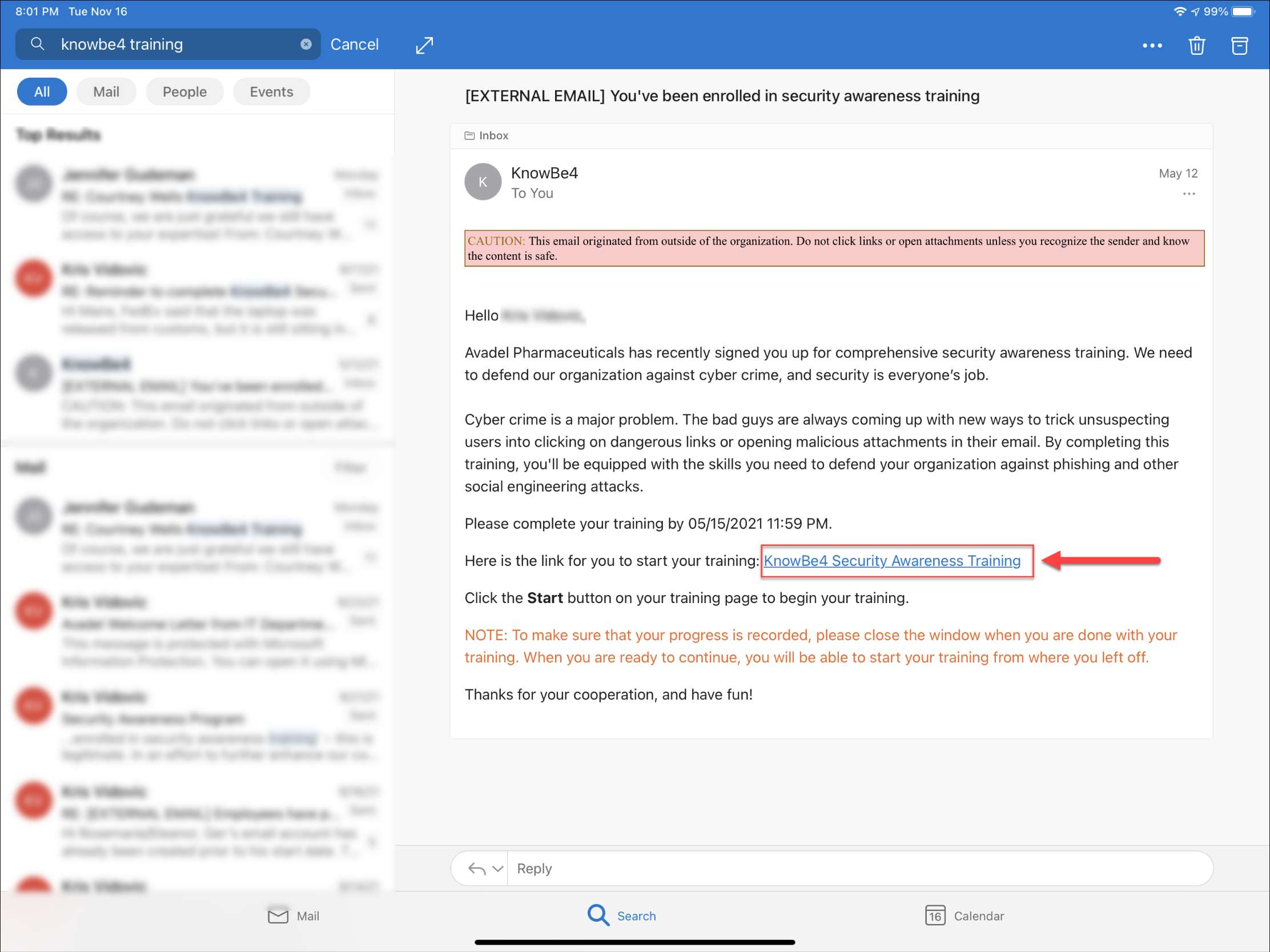Switch to the Mail bottom tab
This screenshot has width=1270, height=952.
pyautogui.click(x=294, y=916)
